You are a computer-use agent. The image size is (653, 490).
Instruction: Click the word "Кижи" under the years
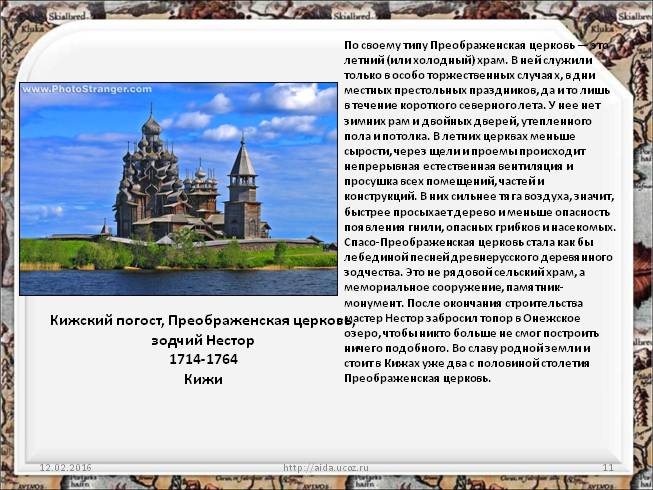202,379
